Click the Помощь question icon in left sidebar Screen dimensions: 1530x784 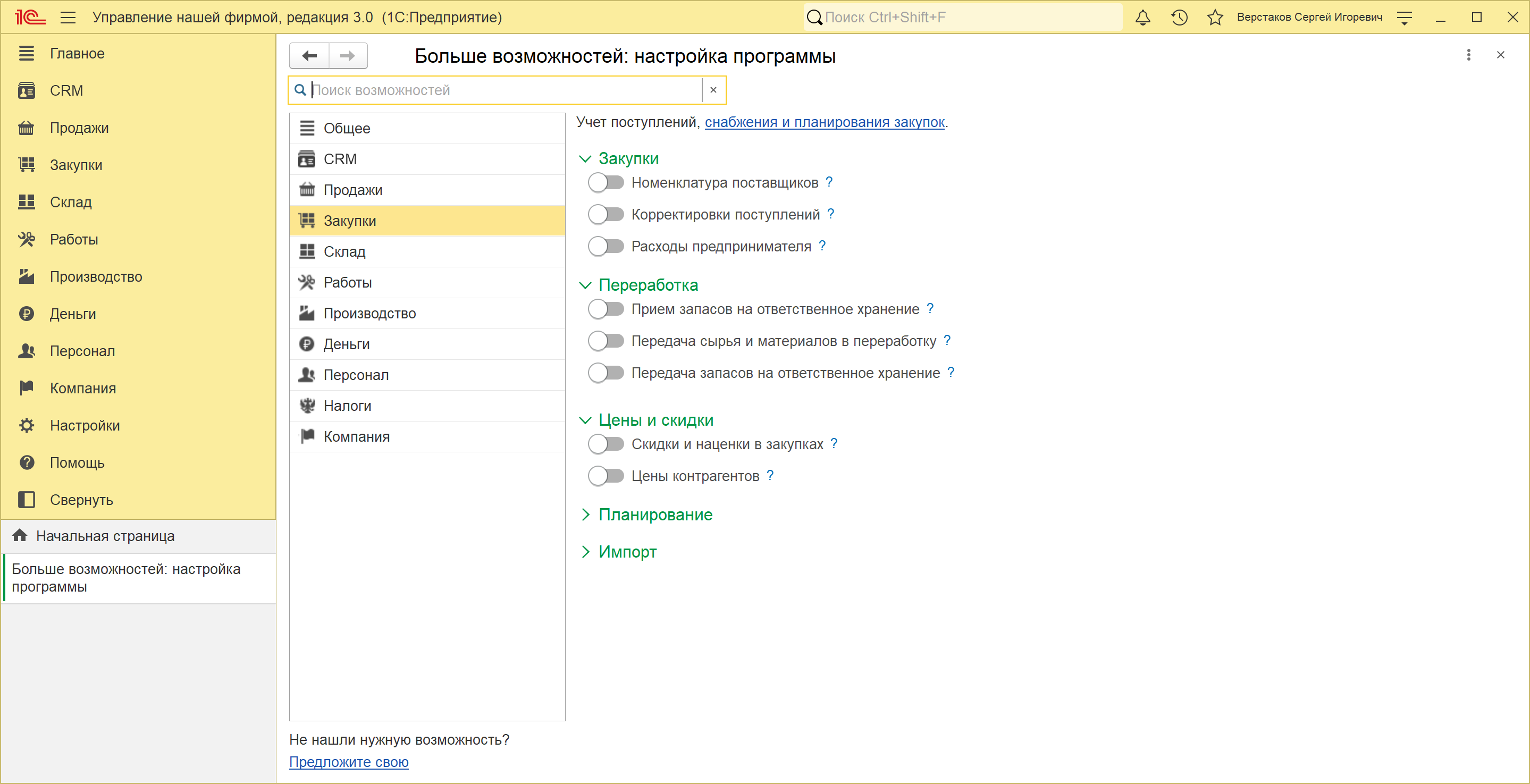pos(27,462)
